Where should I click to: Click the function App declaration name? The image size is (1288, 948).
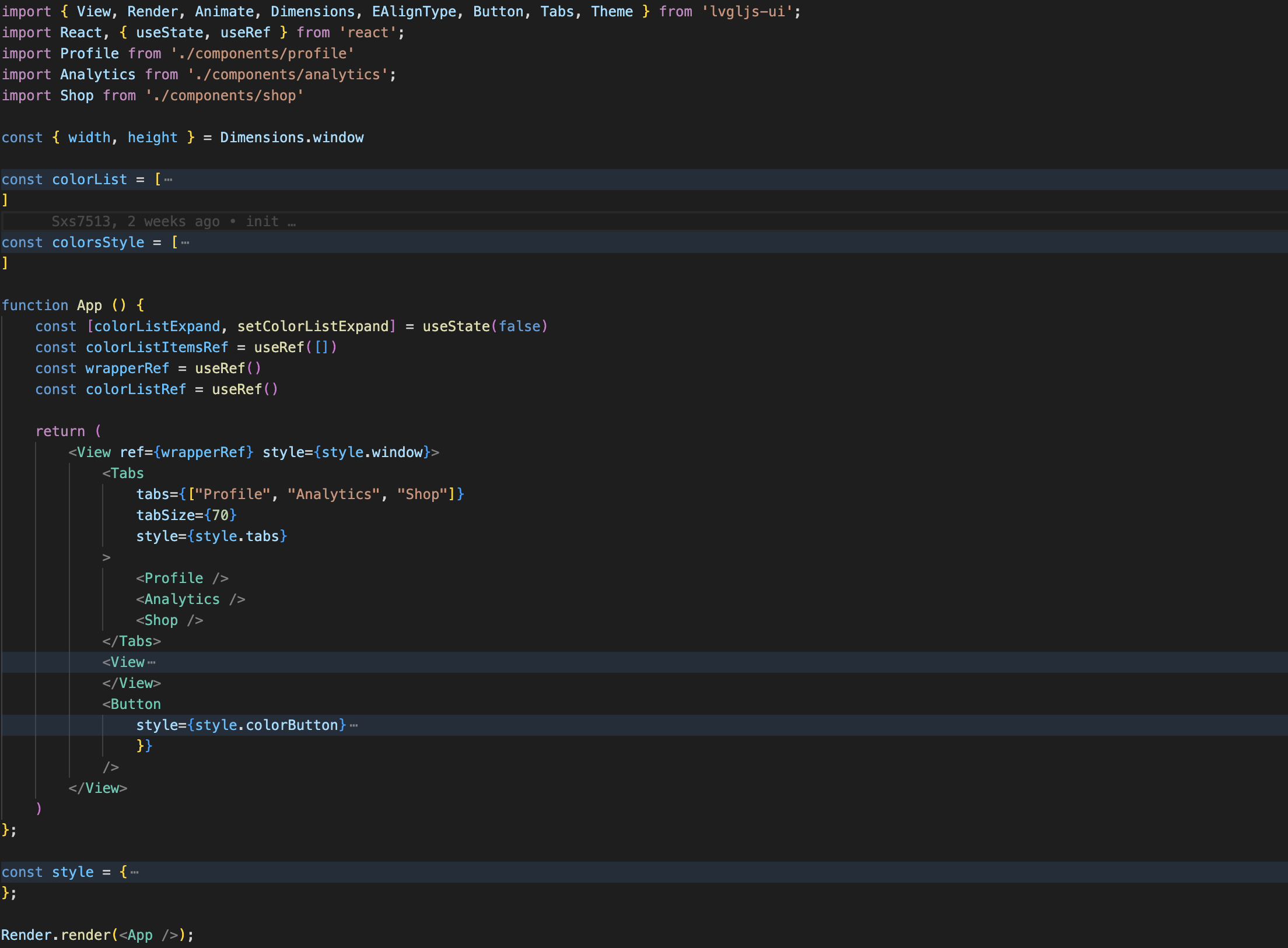click(x=89, y=306)
